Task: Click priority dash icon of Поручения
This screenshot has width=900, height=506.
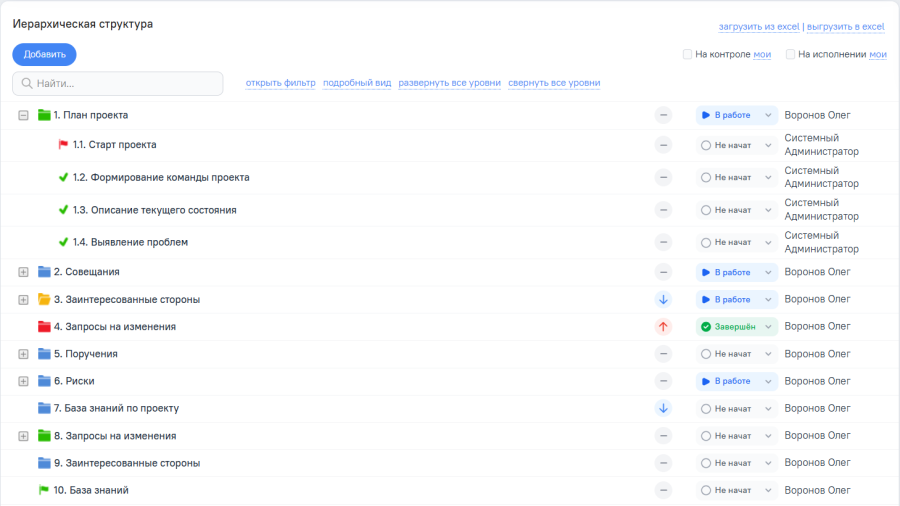Action: [664, 354]
